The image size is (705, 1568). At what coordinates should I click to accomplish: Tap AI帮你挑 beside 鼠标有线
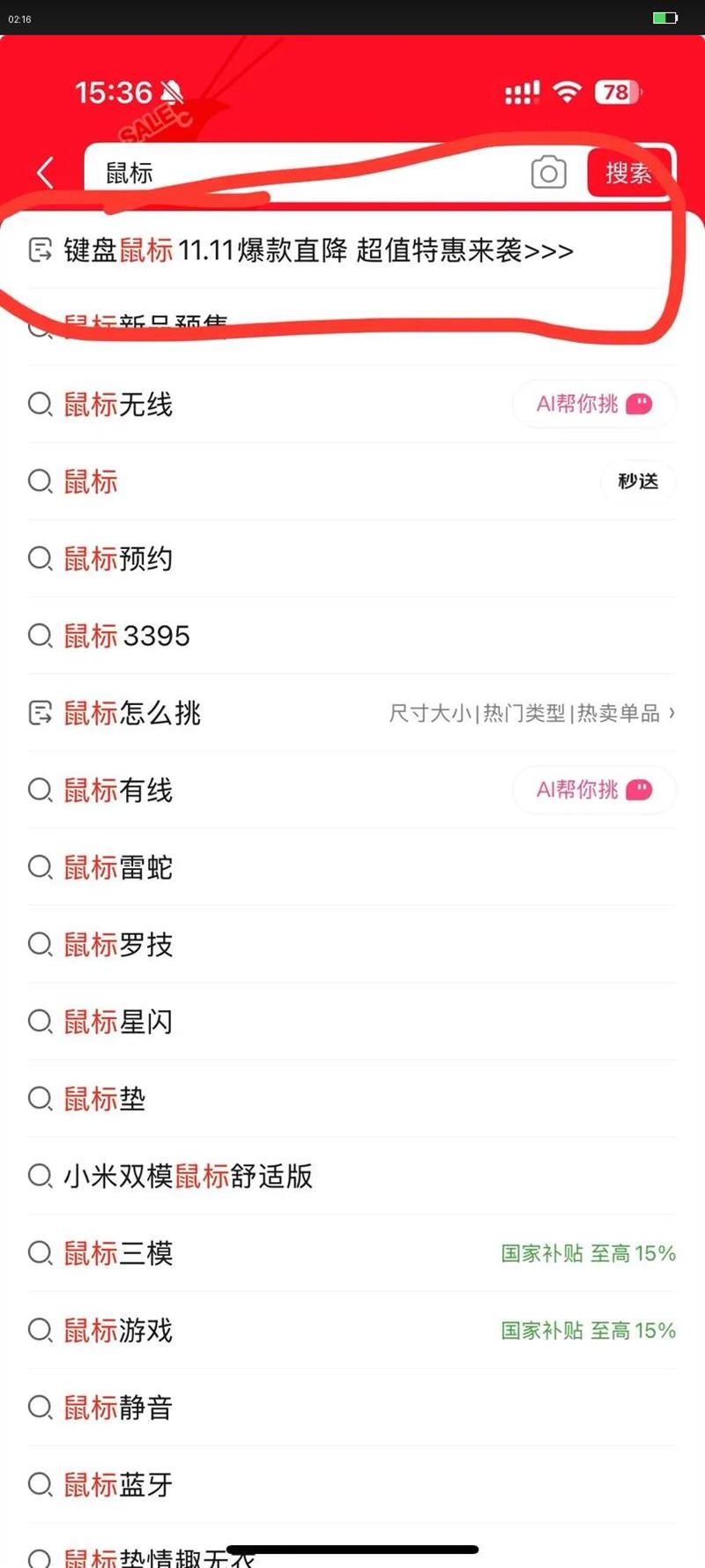[594, 790]
